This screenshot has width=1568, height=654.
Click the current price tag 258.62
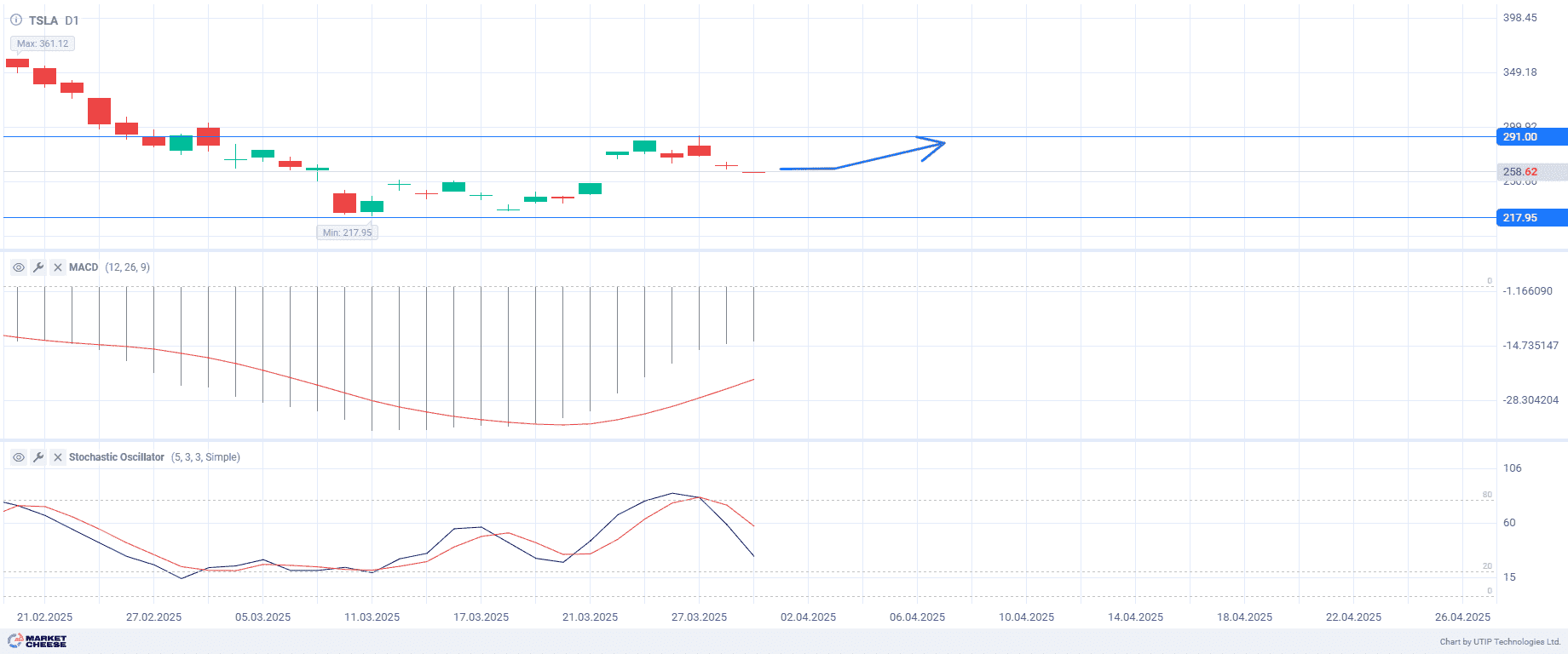(x=1531, y=172)
